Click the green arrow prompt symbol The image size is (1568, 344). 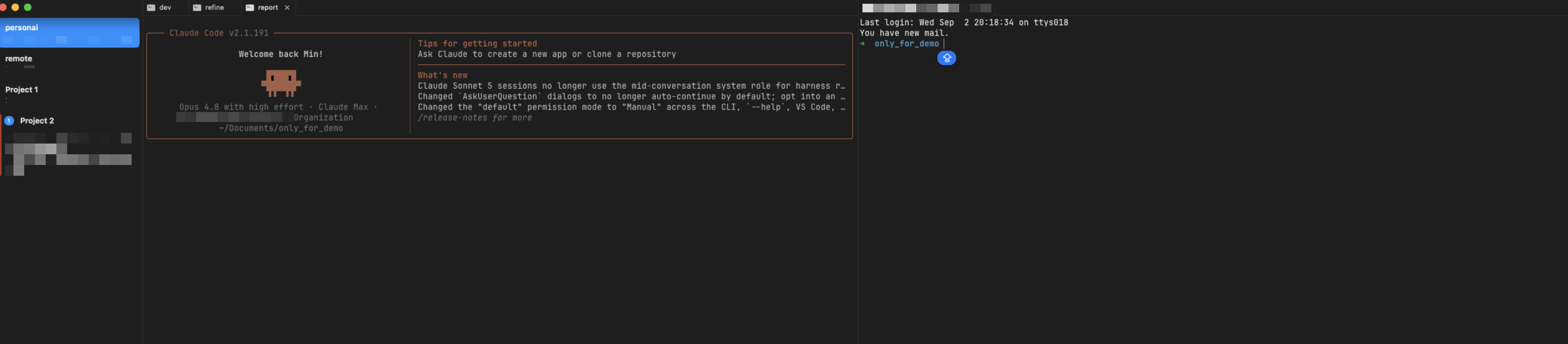click(x=862, y=44)
